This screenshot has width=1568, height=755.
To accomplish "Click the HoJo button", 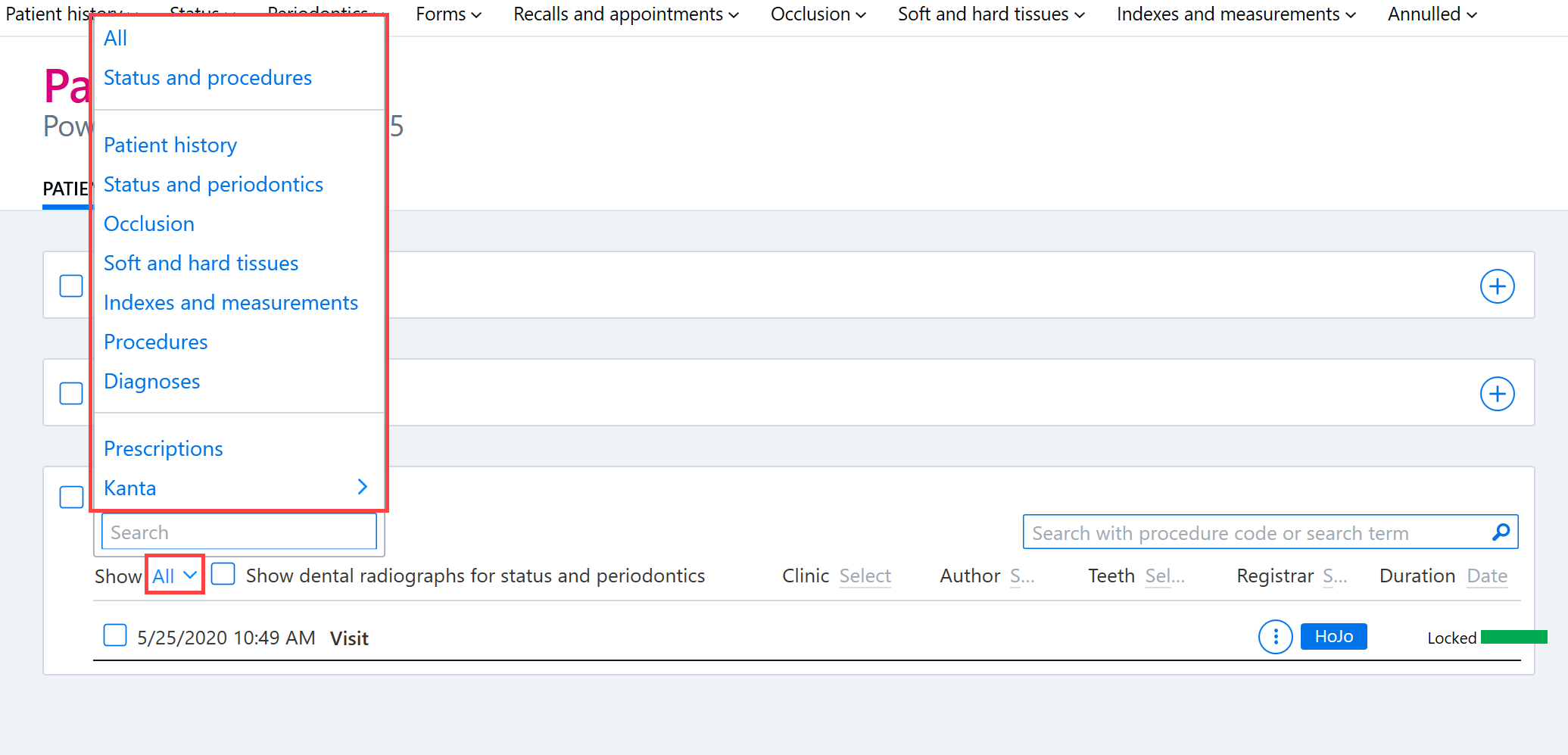I will click(1333, 636).
